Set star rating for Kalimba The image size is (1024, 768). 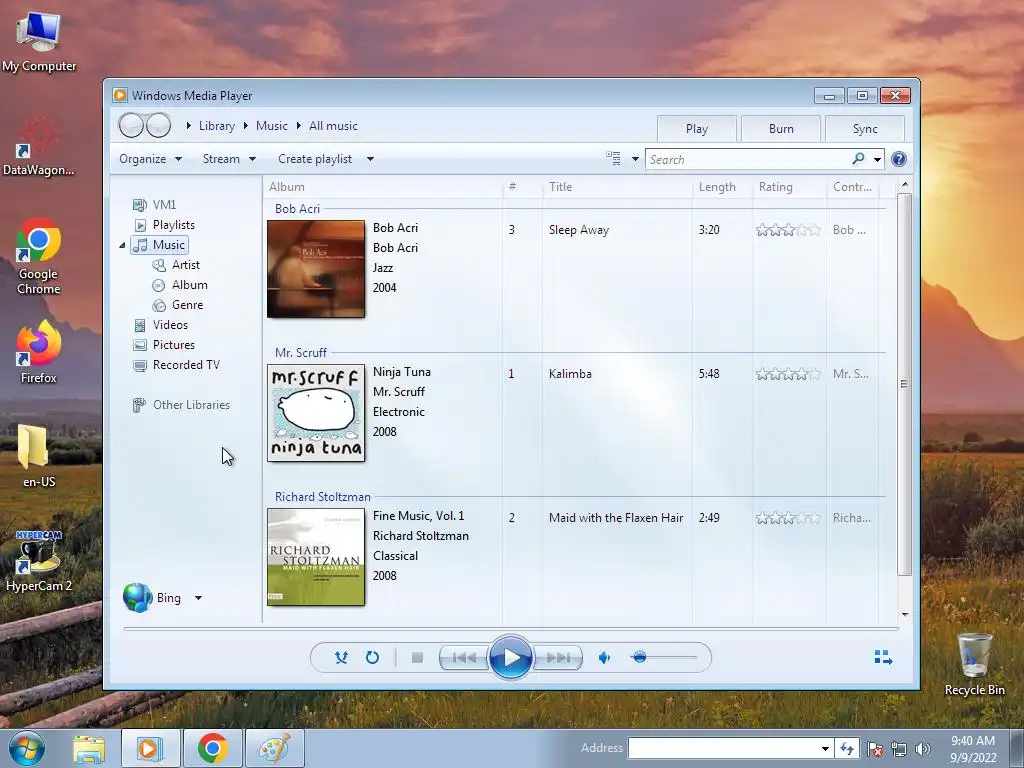788,374
